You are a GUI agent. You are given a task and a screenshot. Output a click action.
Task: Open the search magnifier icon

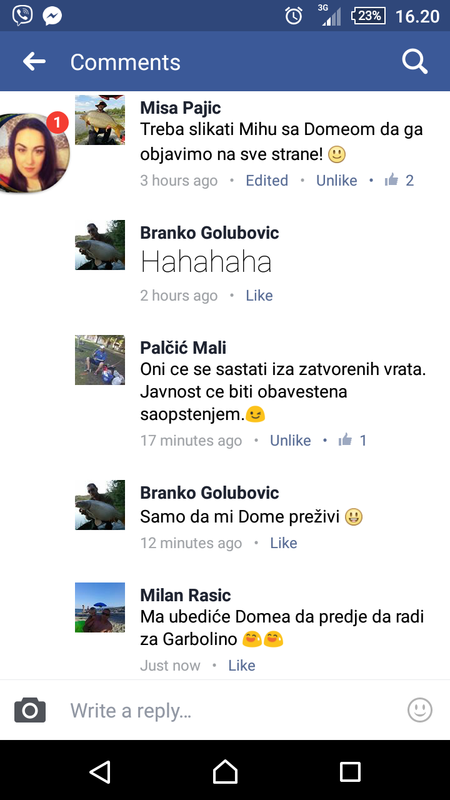coord(414,62)
